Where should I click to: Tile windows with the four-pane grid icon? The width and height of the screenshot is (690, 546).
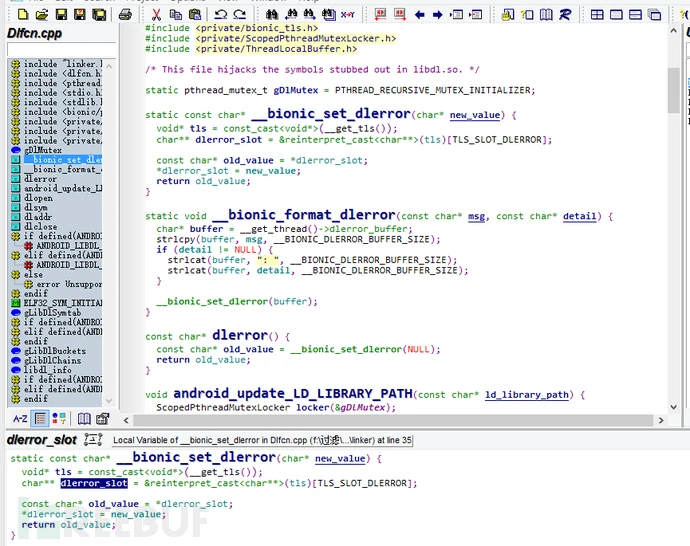(597, 15)
